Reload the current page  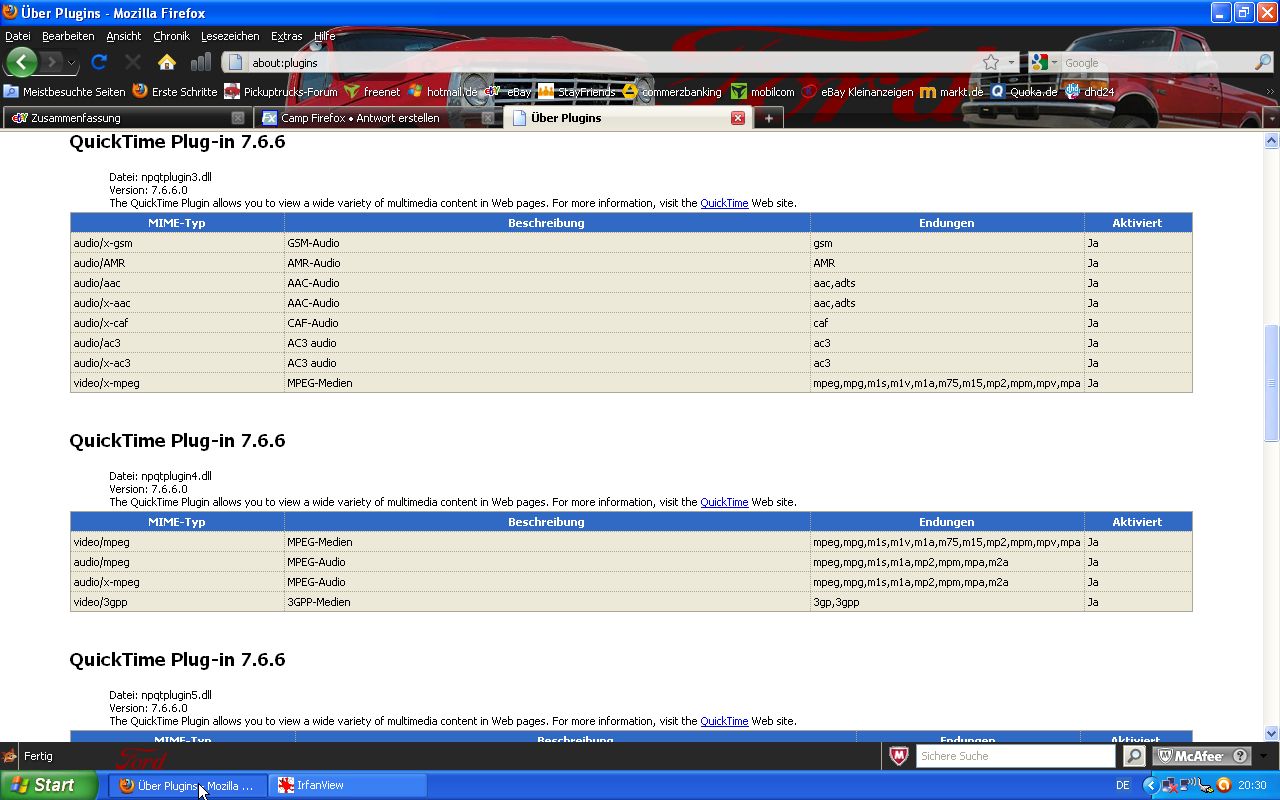point(99,62)
